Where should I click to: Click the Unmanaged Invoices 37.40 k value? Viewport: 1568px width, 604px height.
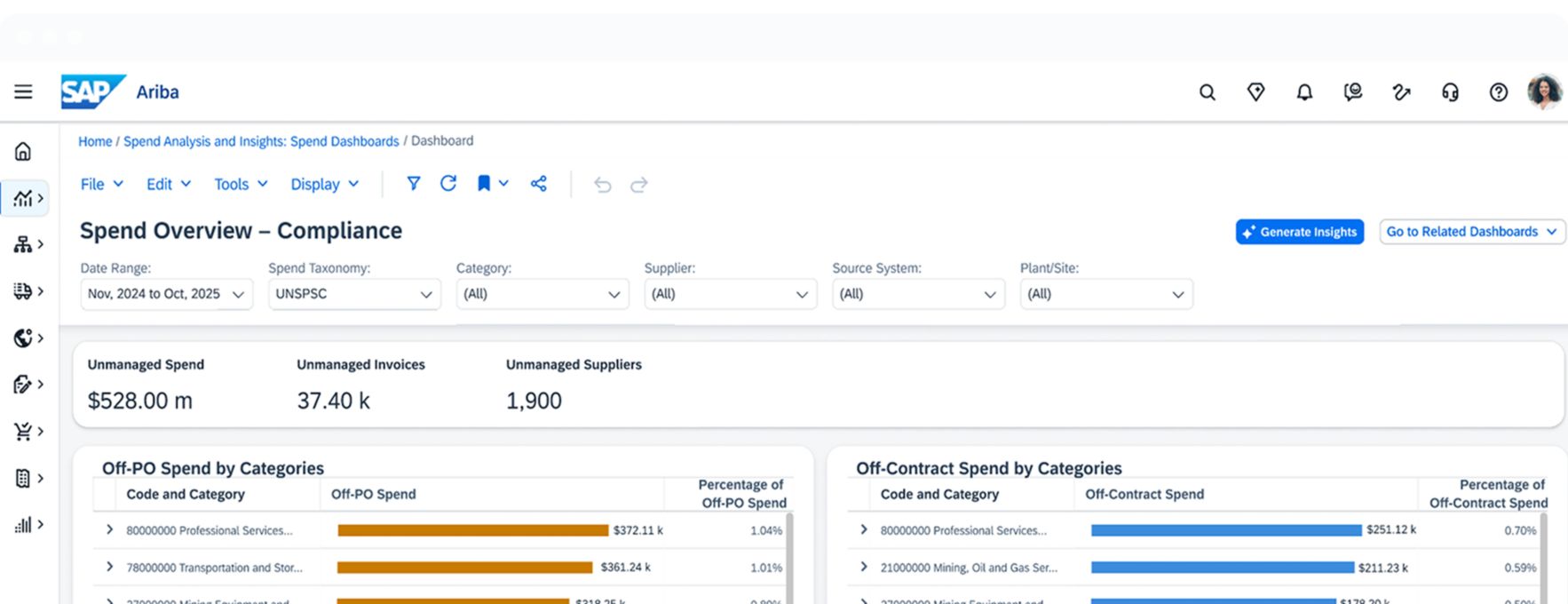pos(334,401)
